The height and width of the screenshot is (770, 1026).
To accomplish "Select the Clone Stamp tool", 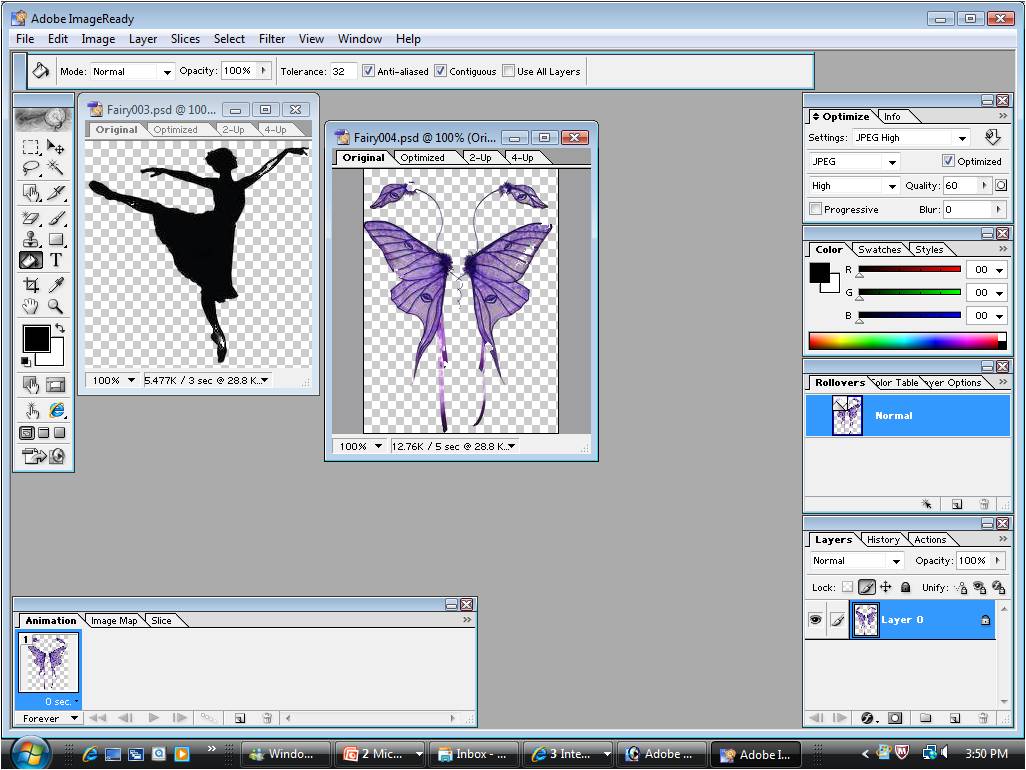I will pos(30,237).
